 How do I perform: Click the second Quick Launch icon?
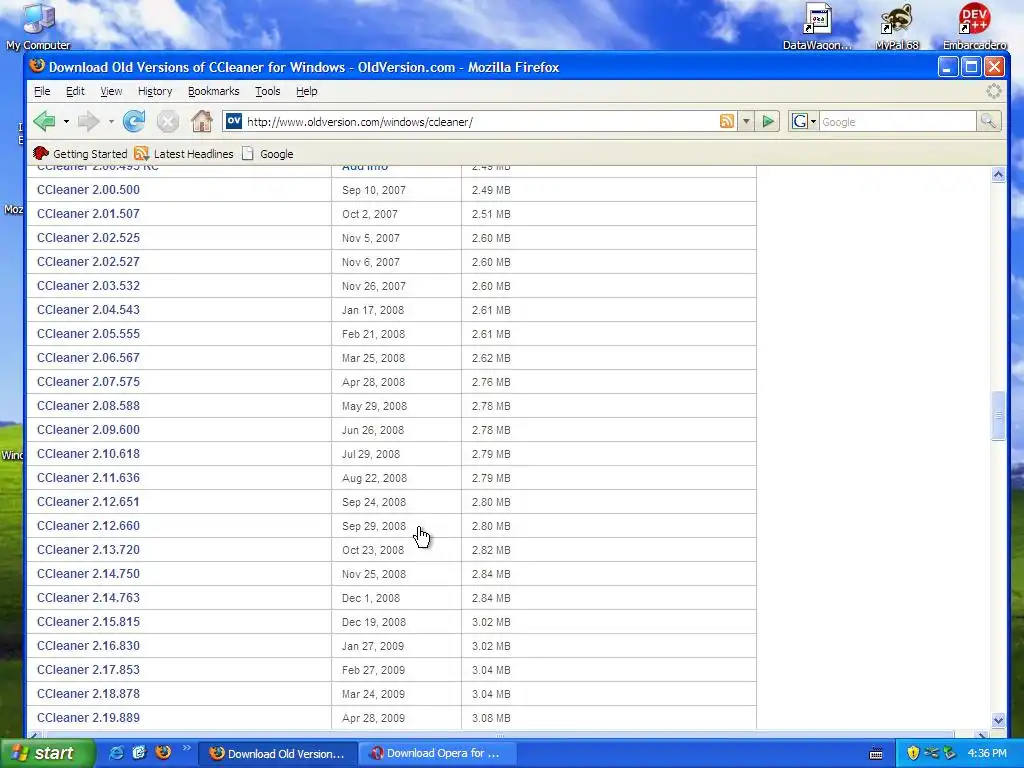point(139,753)
